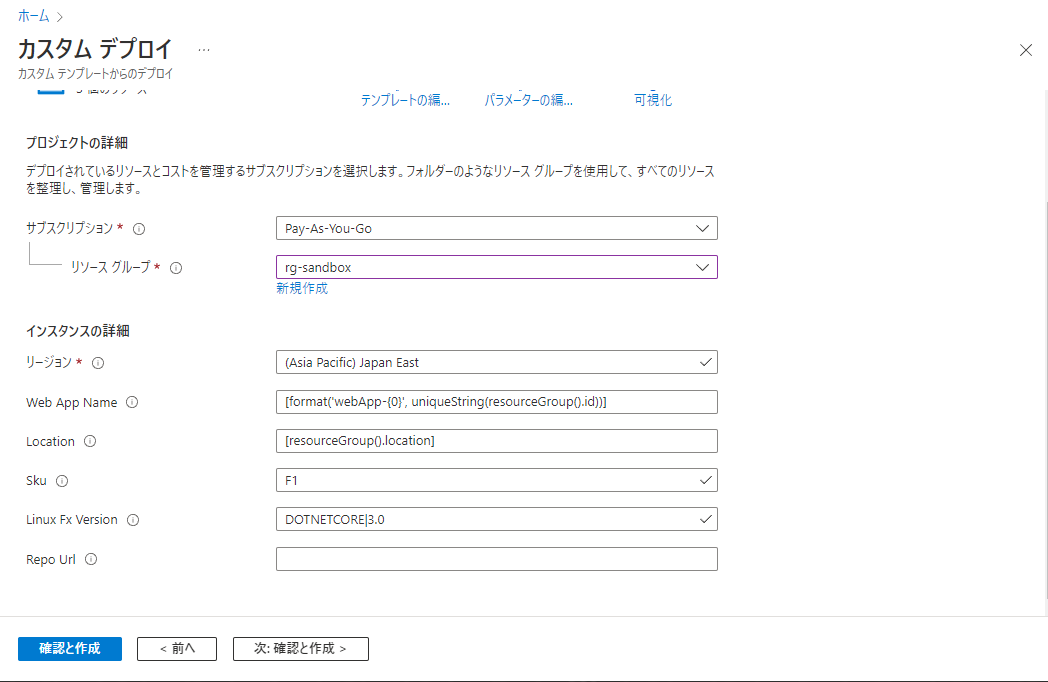1048x682 pixels.
Task: Click inside the empty Repo Url field
Action: (497, 559)
